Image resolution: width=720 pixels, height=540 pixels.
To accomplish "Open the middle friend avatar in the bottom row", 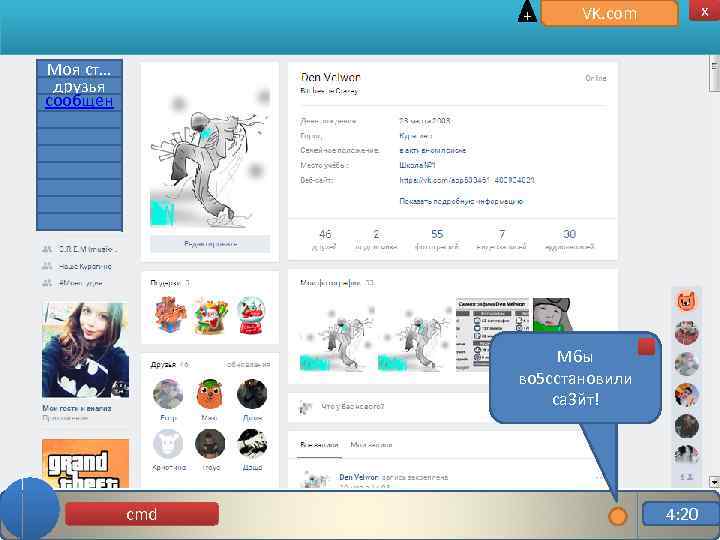I will pos(210,444).
